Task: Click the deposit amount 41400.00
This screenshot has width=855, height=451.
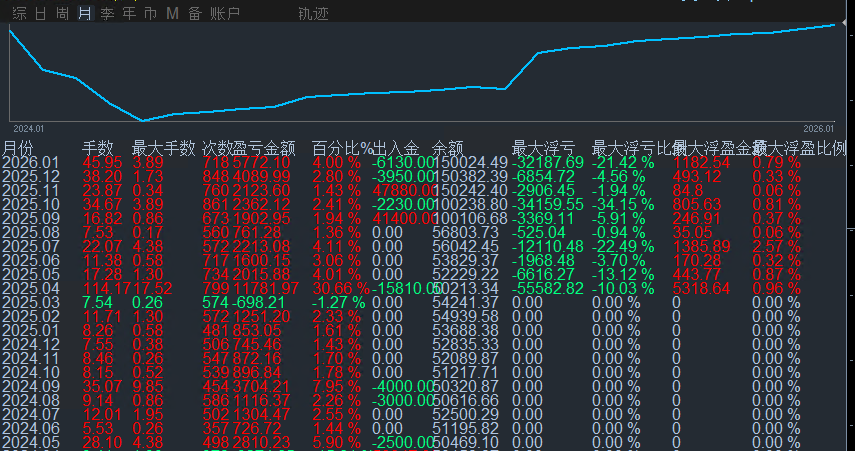Action: 406,219
